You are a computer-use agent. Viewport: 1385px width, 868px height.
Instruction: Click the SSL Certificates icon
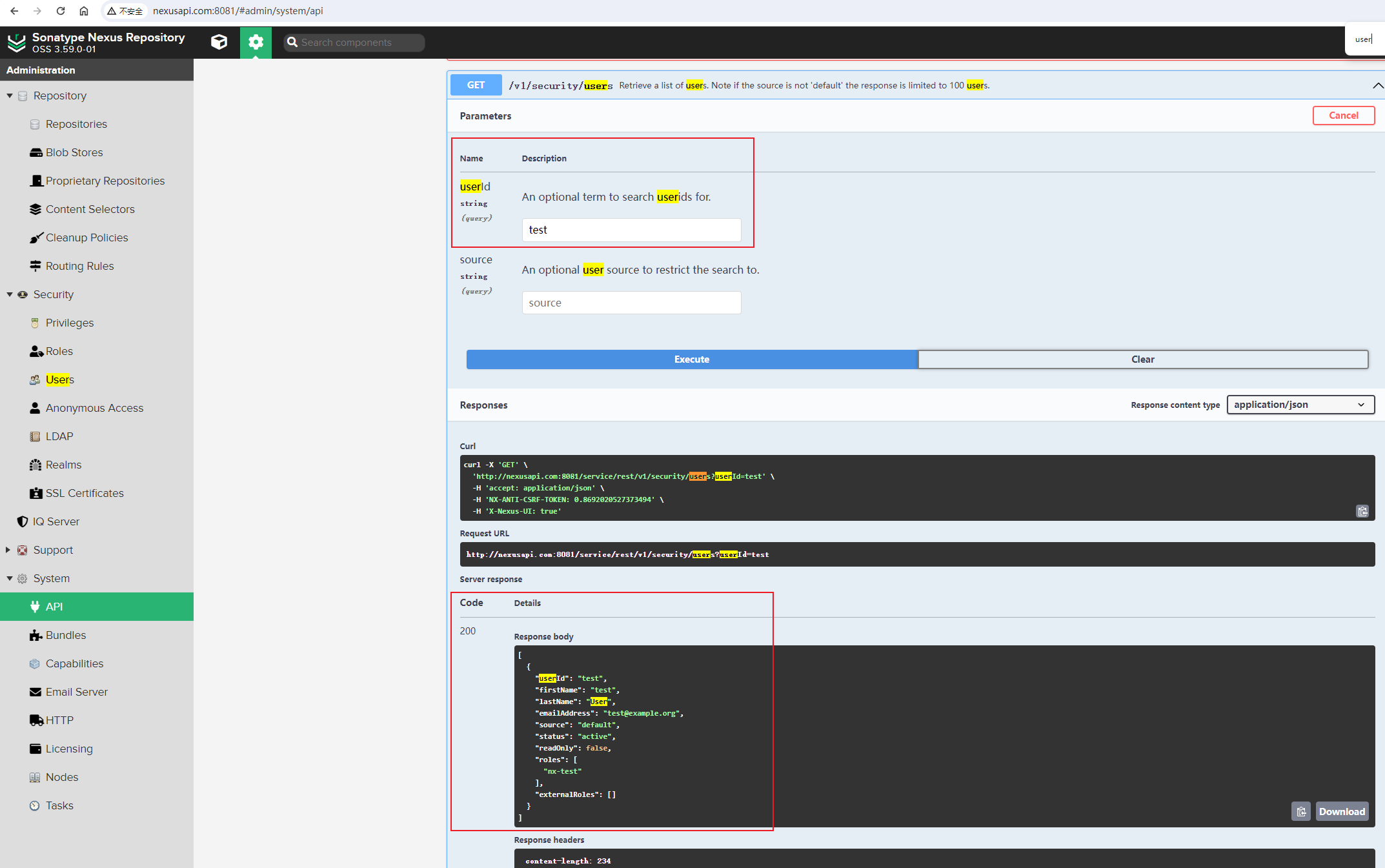[35, 493]
